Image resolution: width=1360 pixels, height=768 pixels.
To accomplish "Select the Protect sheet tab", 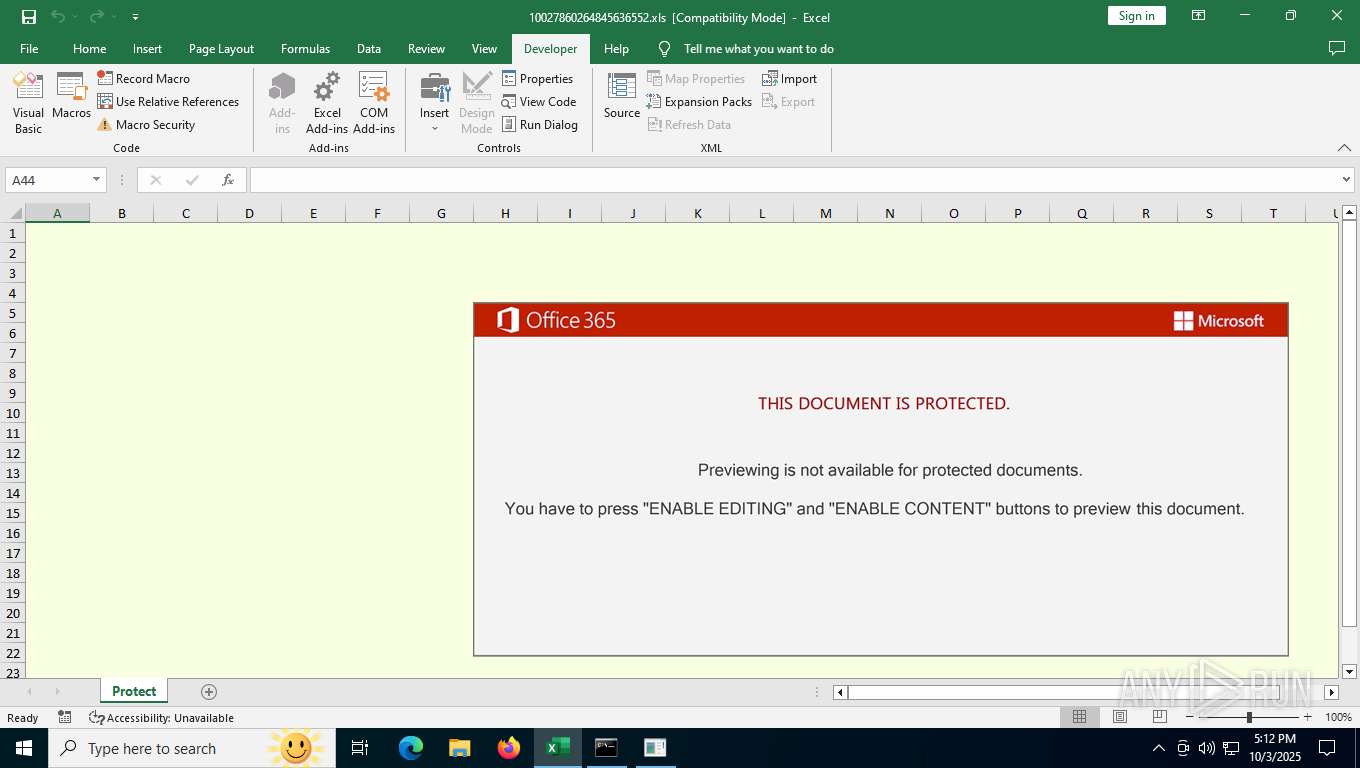I will click(x=134, y=691).
